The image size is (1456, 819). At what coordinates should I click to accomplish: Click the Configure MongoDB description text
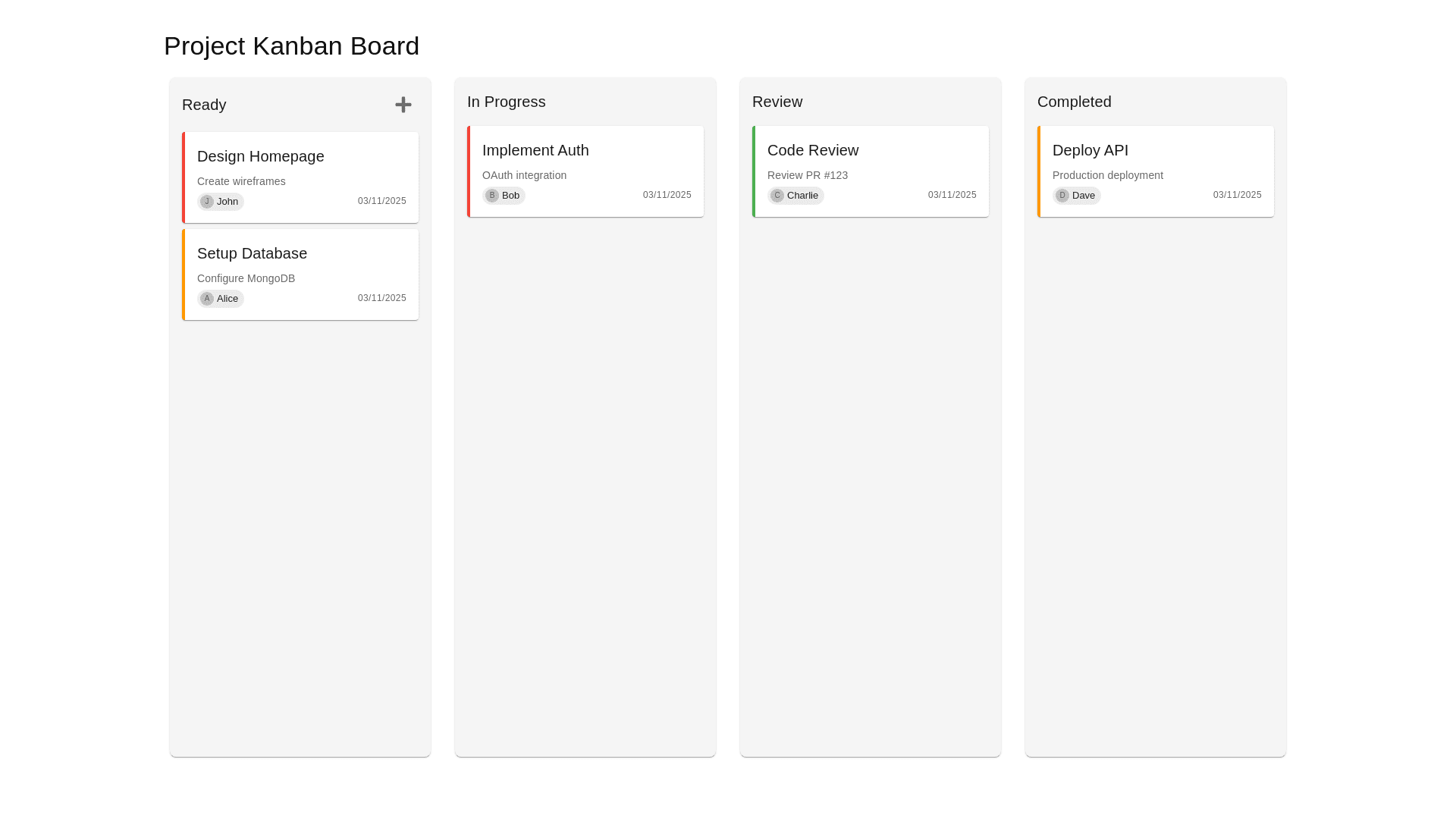coord(246,278)
